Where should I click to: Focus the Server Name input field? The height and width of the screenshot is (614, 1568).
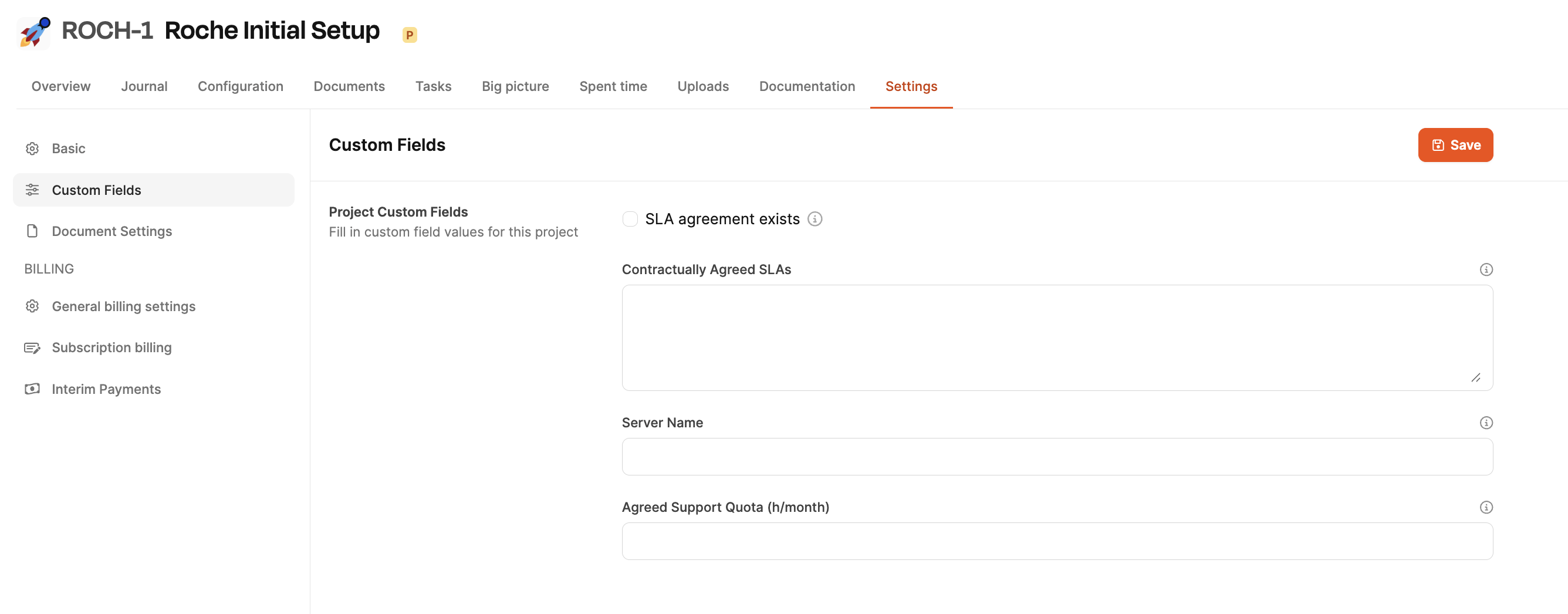click(1057, 457)
